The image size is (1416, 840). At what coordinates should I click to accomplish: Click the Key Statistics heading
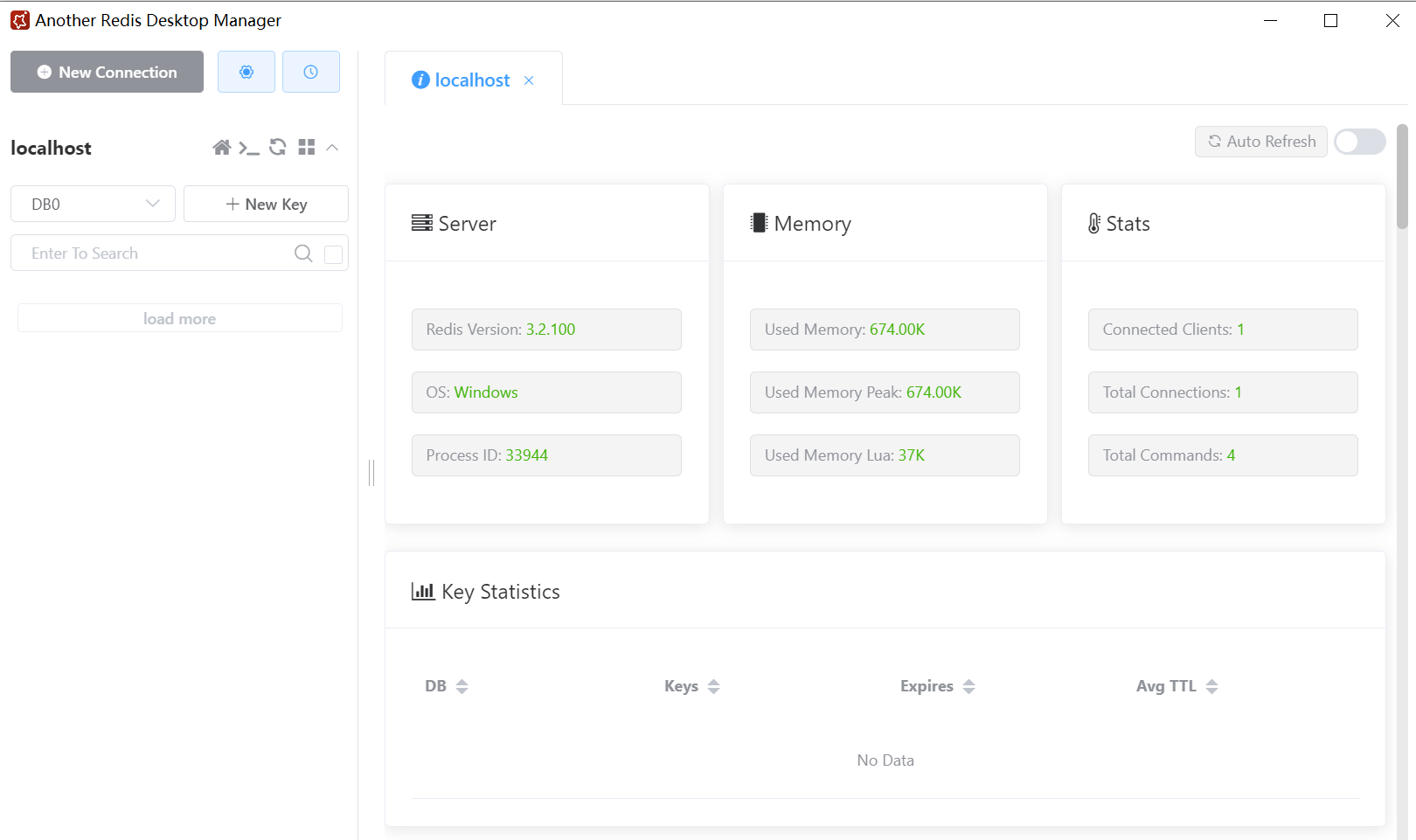486,592
